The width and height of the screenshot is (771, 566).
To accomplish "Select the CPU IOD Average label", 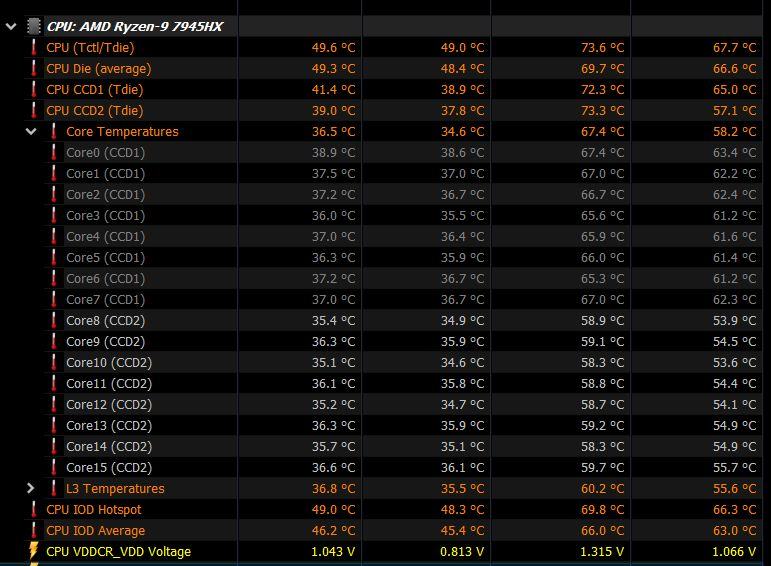I will click(95, 531).
